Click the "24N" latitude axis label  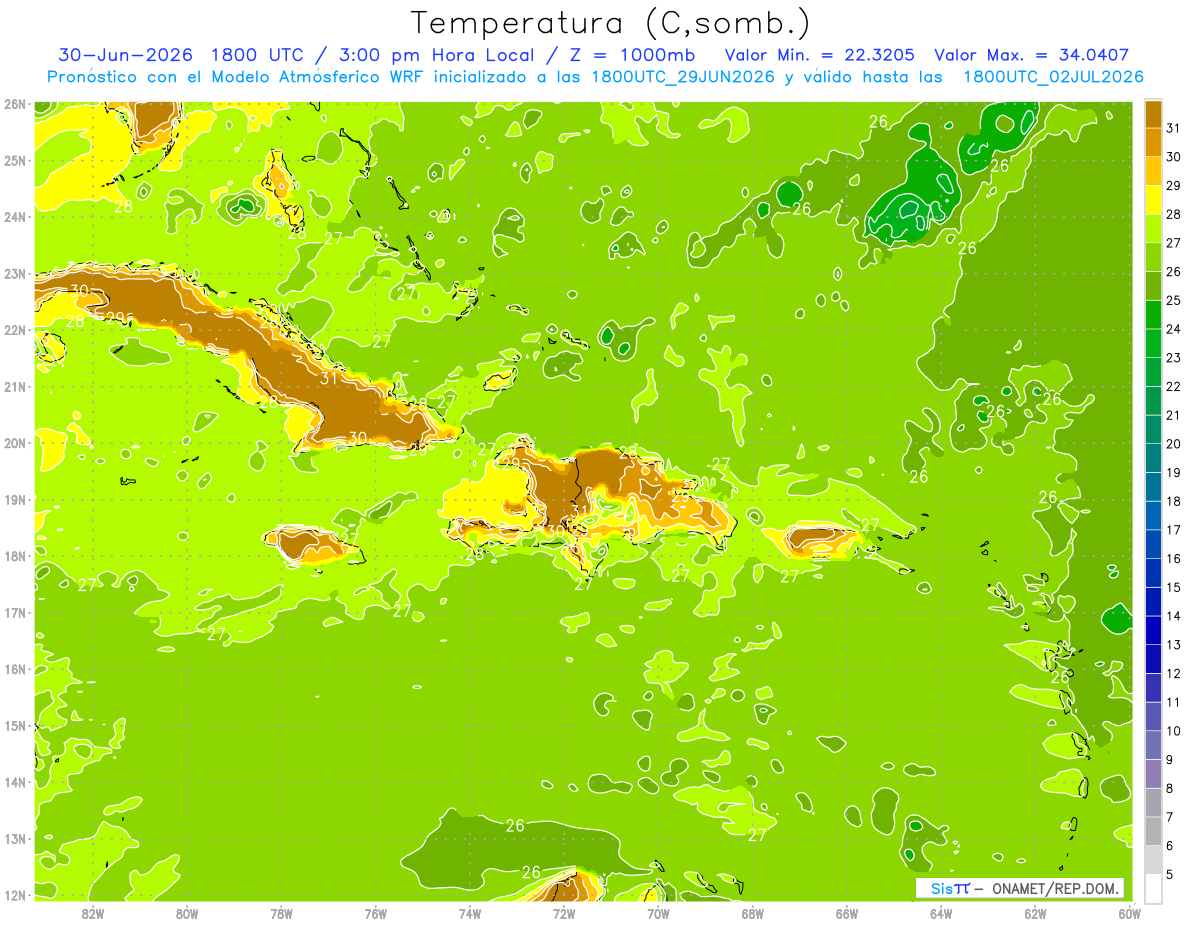15,217
